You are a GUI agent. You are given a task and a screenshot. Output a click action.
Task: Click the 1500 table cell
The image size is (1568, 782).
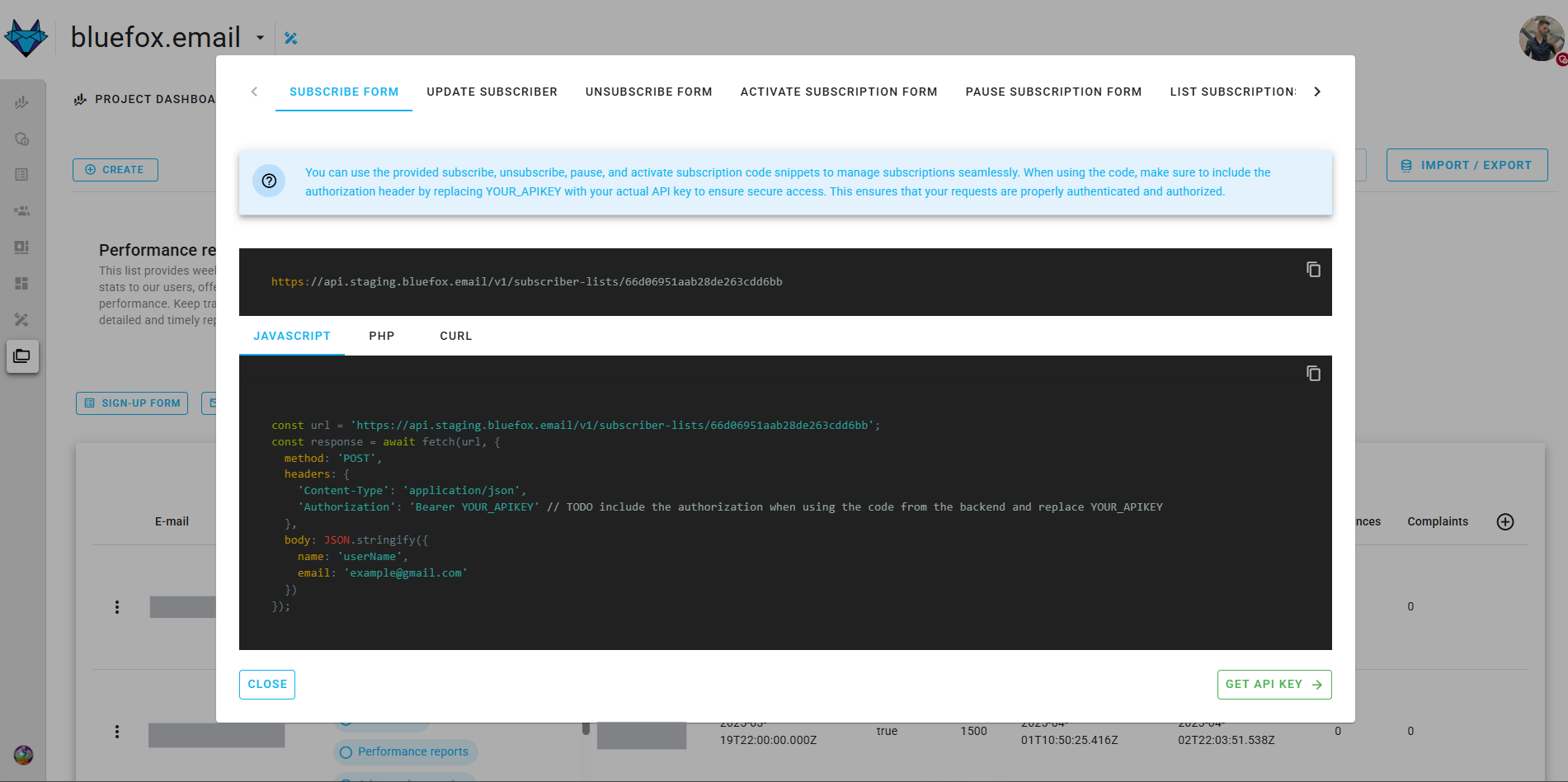coord(973,731)
